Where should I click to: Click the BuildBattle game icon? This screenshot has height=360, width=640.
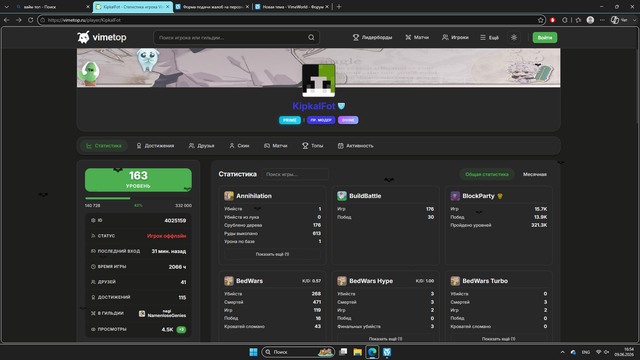click(x=342, y=196)
